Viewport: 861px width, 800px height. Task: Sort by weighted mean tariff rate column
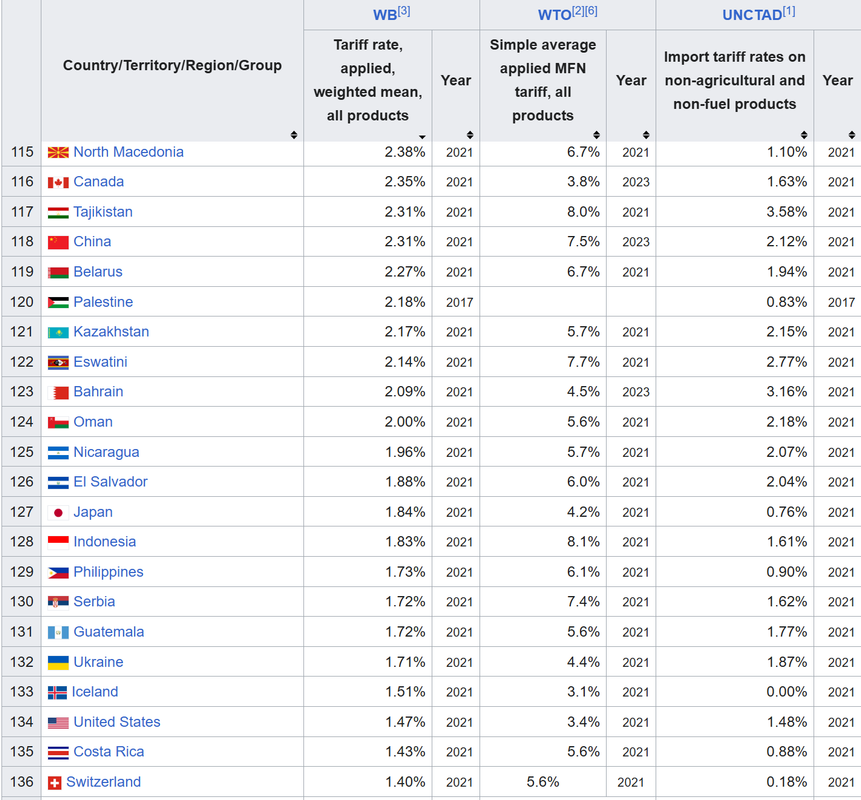(422, 136)
